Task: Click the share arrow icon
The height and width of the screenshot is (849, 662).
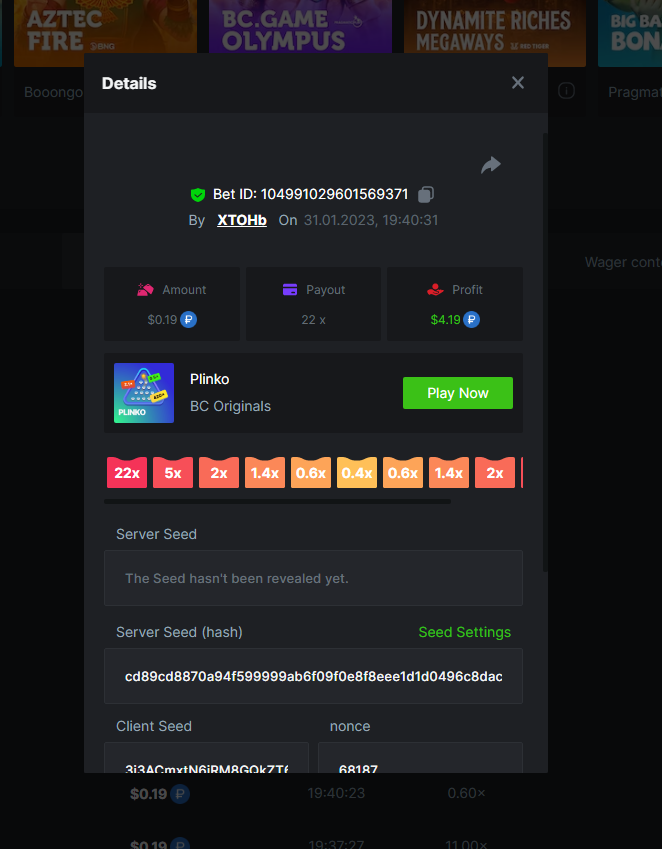Action: click(490, 165)
